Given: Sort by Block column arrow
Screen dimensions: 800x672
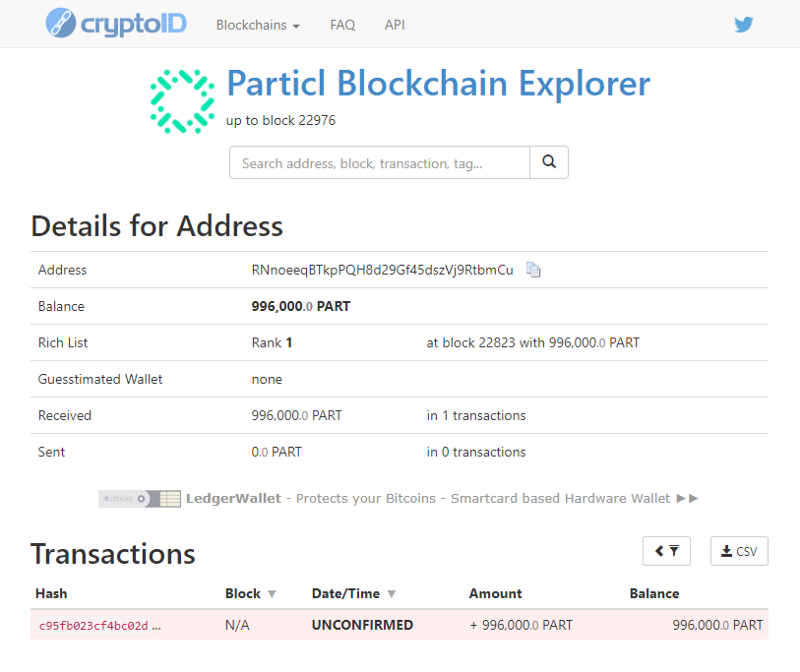Looking at the screenshot, I should (x=272, y=594).
